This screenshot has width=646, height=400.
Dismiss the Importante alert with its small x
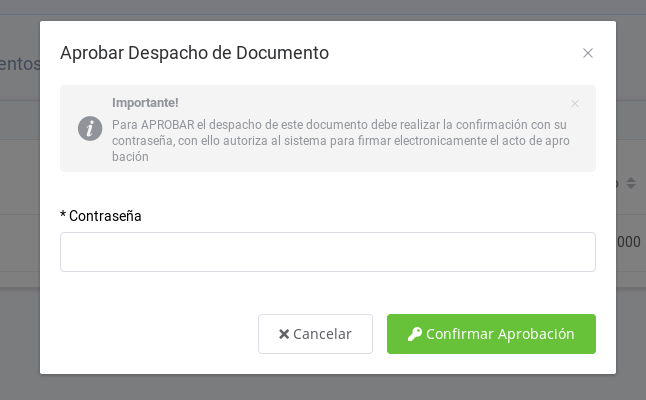pos(575,103)
